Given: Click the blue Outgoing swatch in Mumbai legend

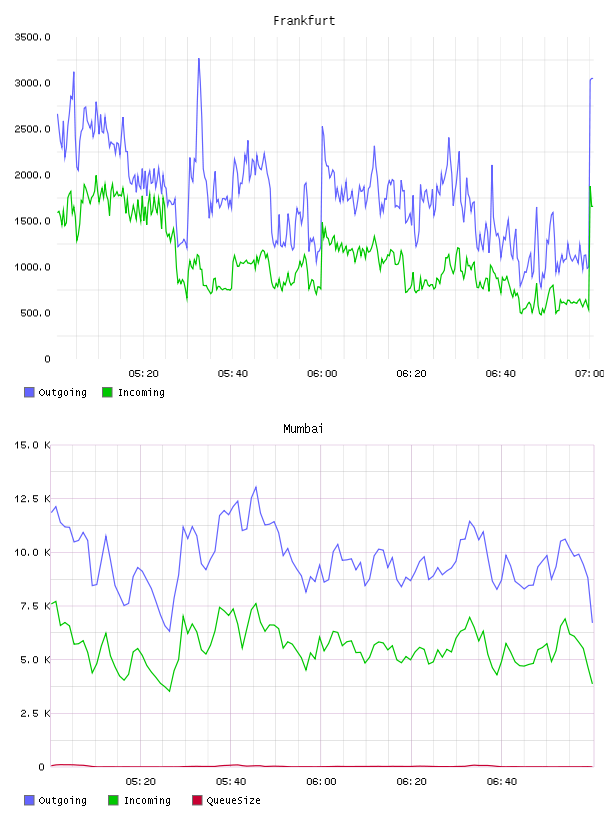Looking at the screenshot, I should 29,800.
